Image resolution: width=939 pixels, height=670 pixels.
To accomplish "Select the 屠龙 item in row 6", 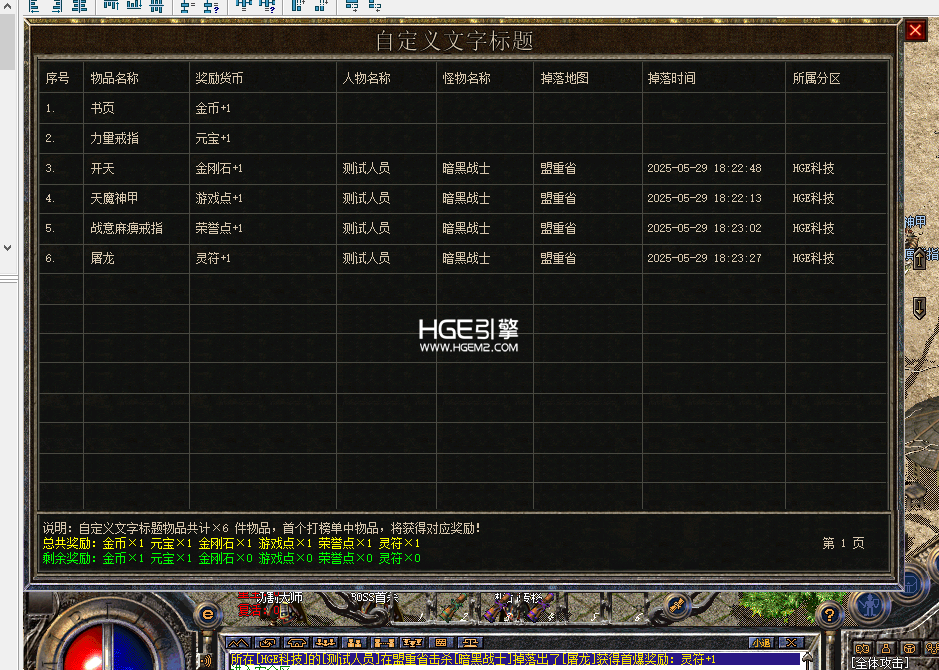I will 102,258.
